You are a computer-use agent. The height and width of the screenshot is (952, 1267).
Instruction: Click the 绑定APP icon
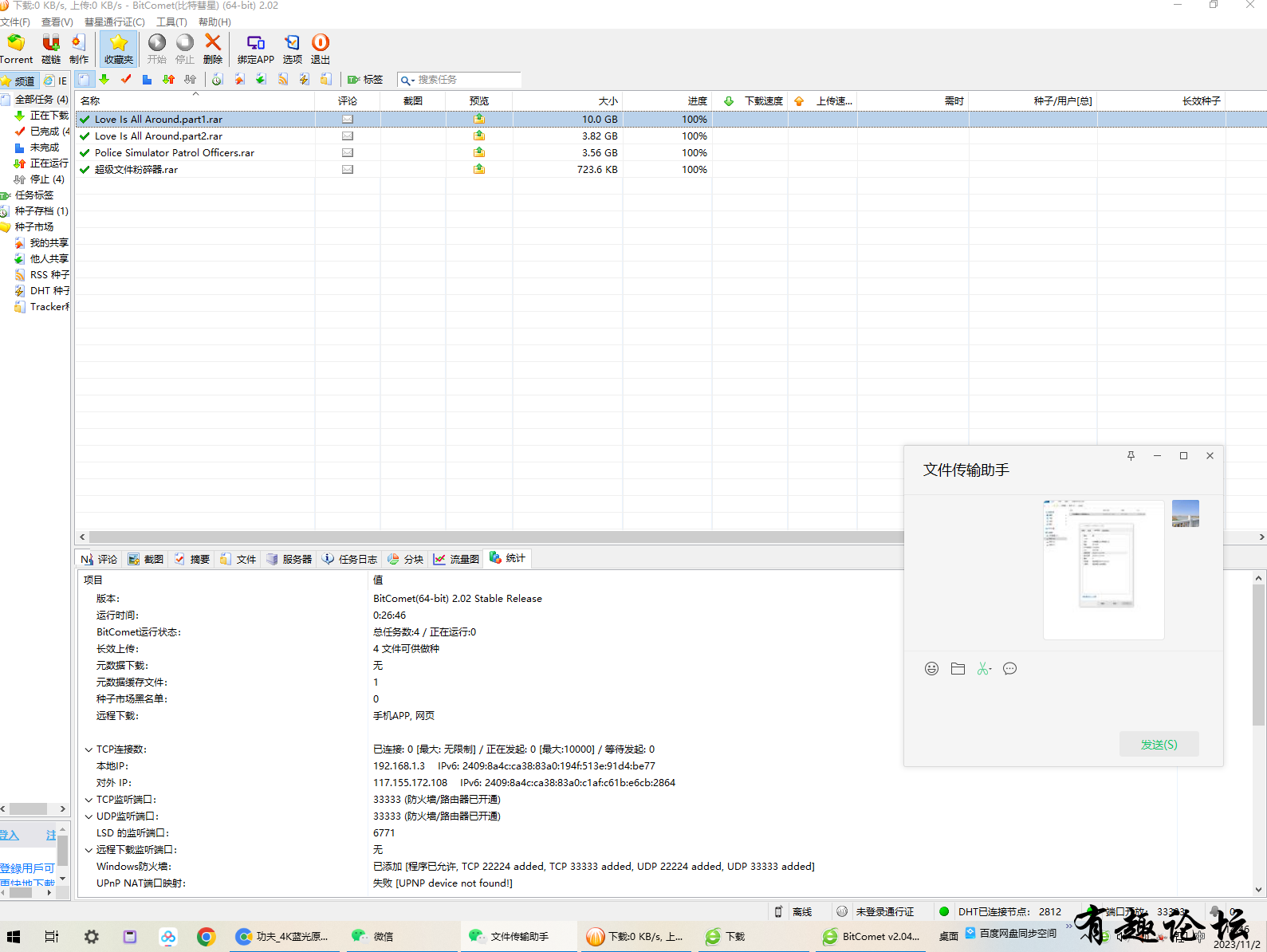pyautogui.click(x=255, y=49)
